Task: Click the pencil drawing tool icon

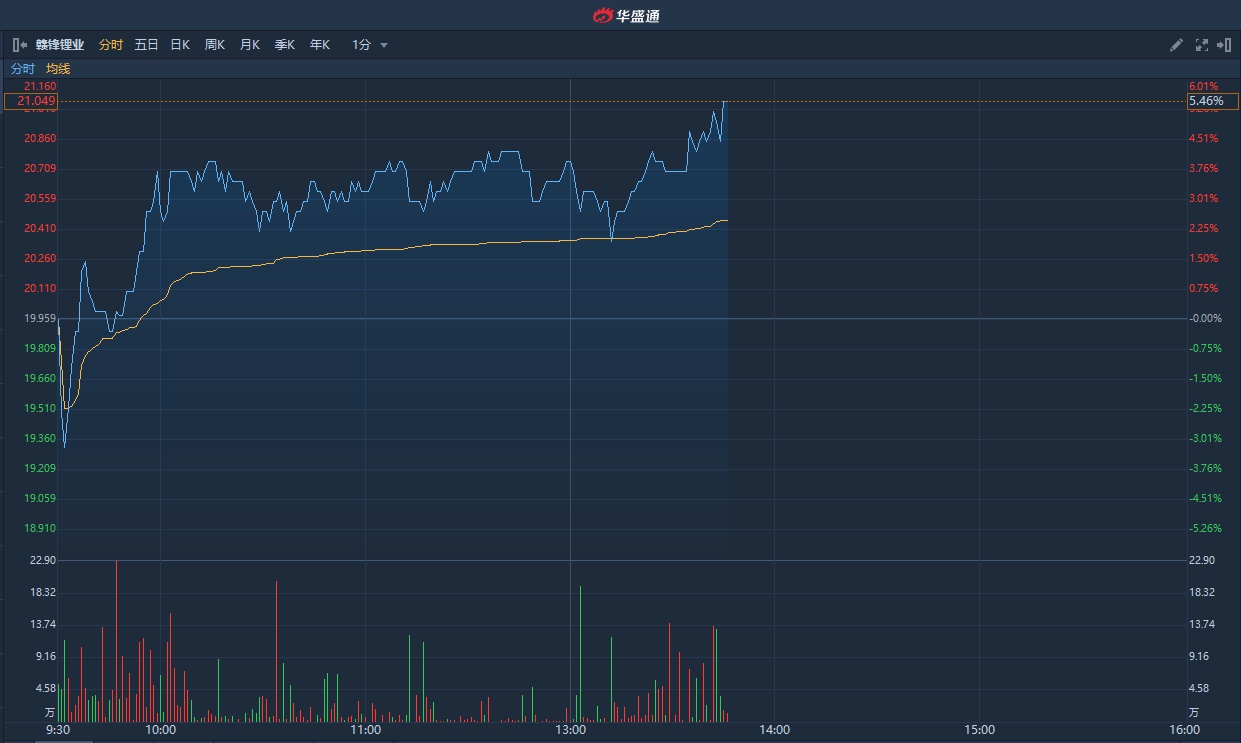Action: (x=1176, y=45)
